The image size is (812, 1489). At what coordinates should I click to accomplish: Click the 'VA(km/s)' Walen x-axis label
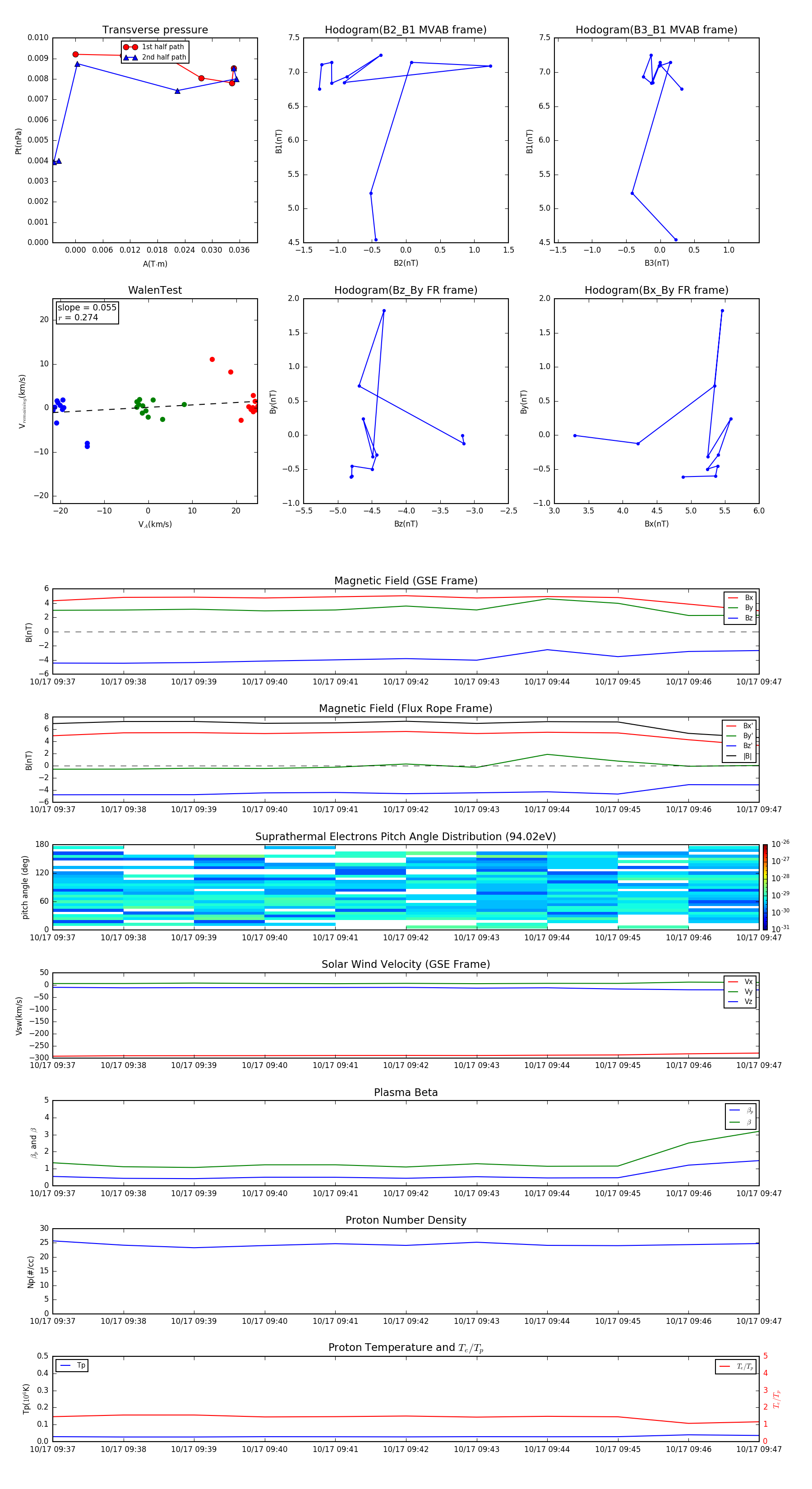tap(155, 524)
